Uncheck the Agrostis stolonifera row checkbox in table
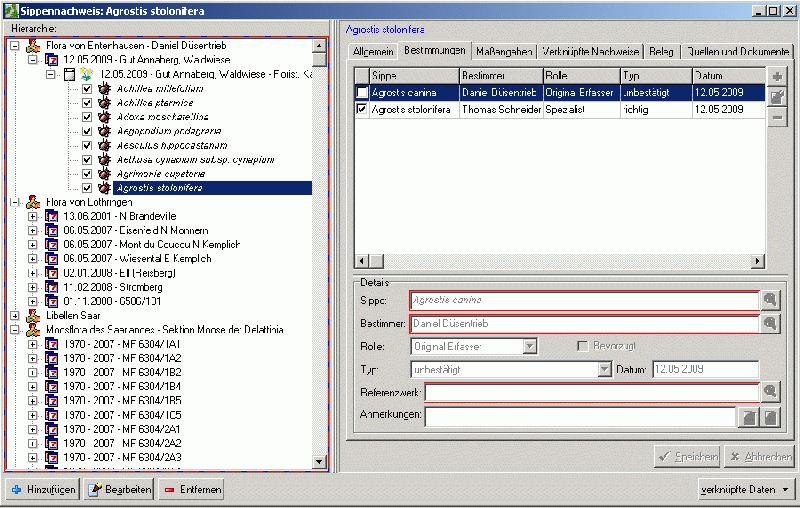Viewport: 800px width, 508px height. [362, 110]
